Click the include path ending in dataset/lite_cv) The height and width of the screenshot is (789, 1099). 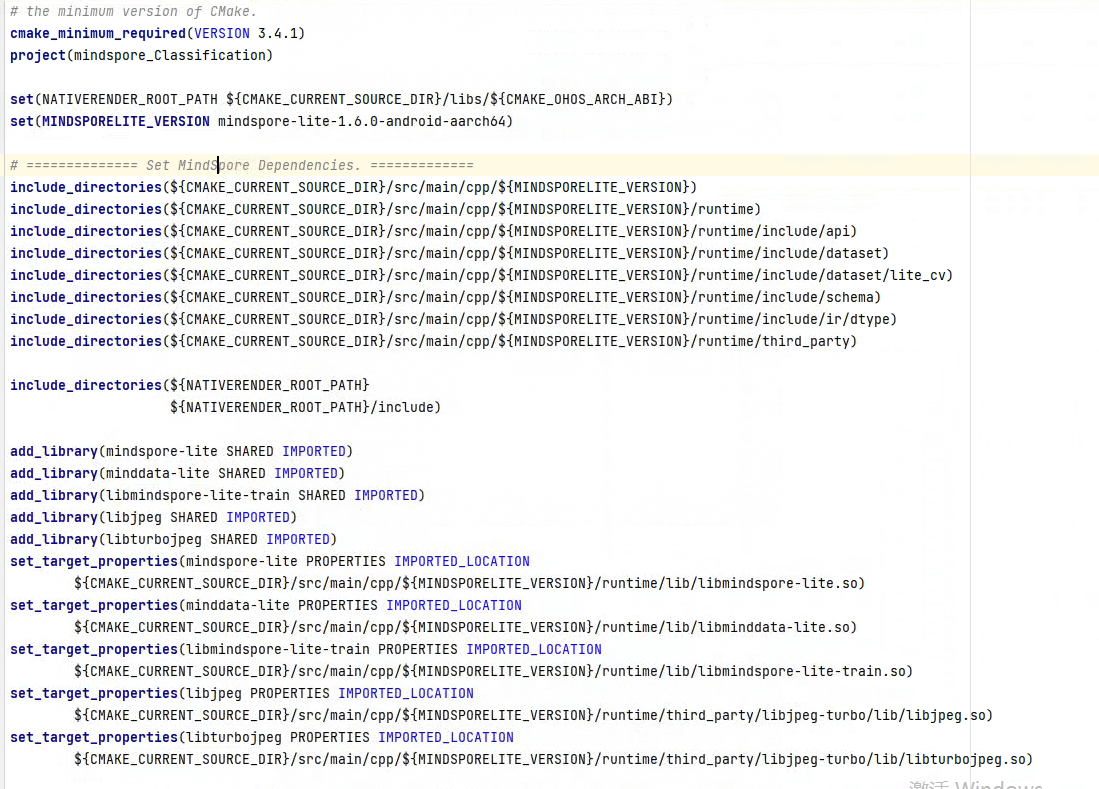coord(482,275)
